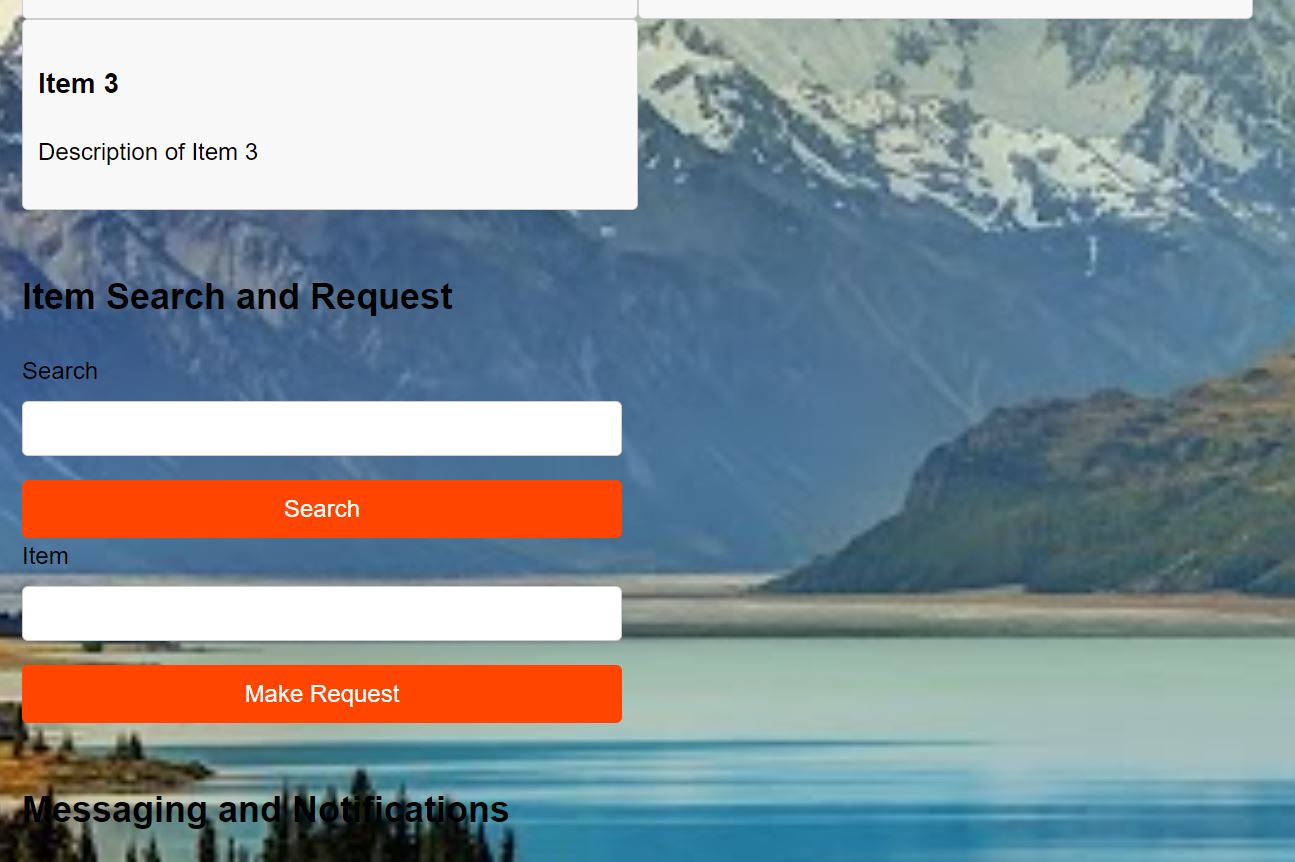Click the Item field label
Screen dimensions: 1295x862
click(45, 556)
